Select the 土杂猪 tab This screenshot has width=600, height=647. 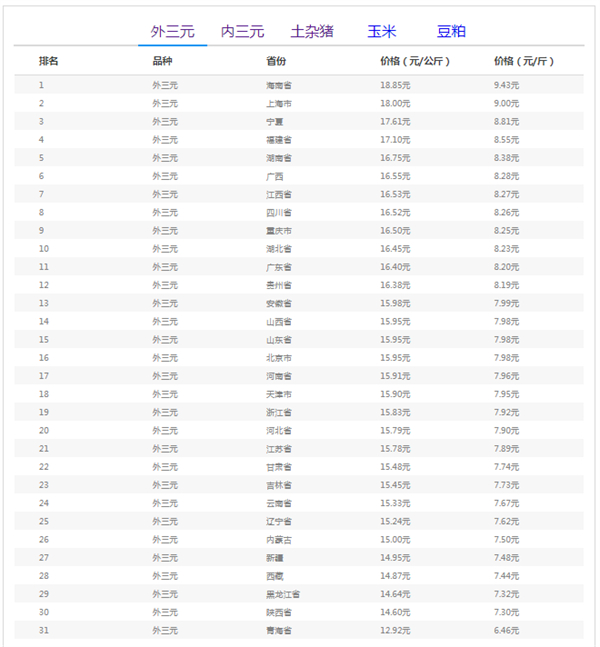312,32
